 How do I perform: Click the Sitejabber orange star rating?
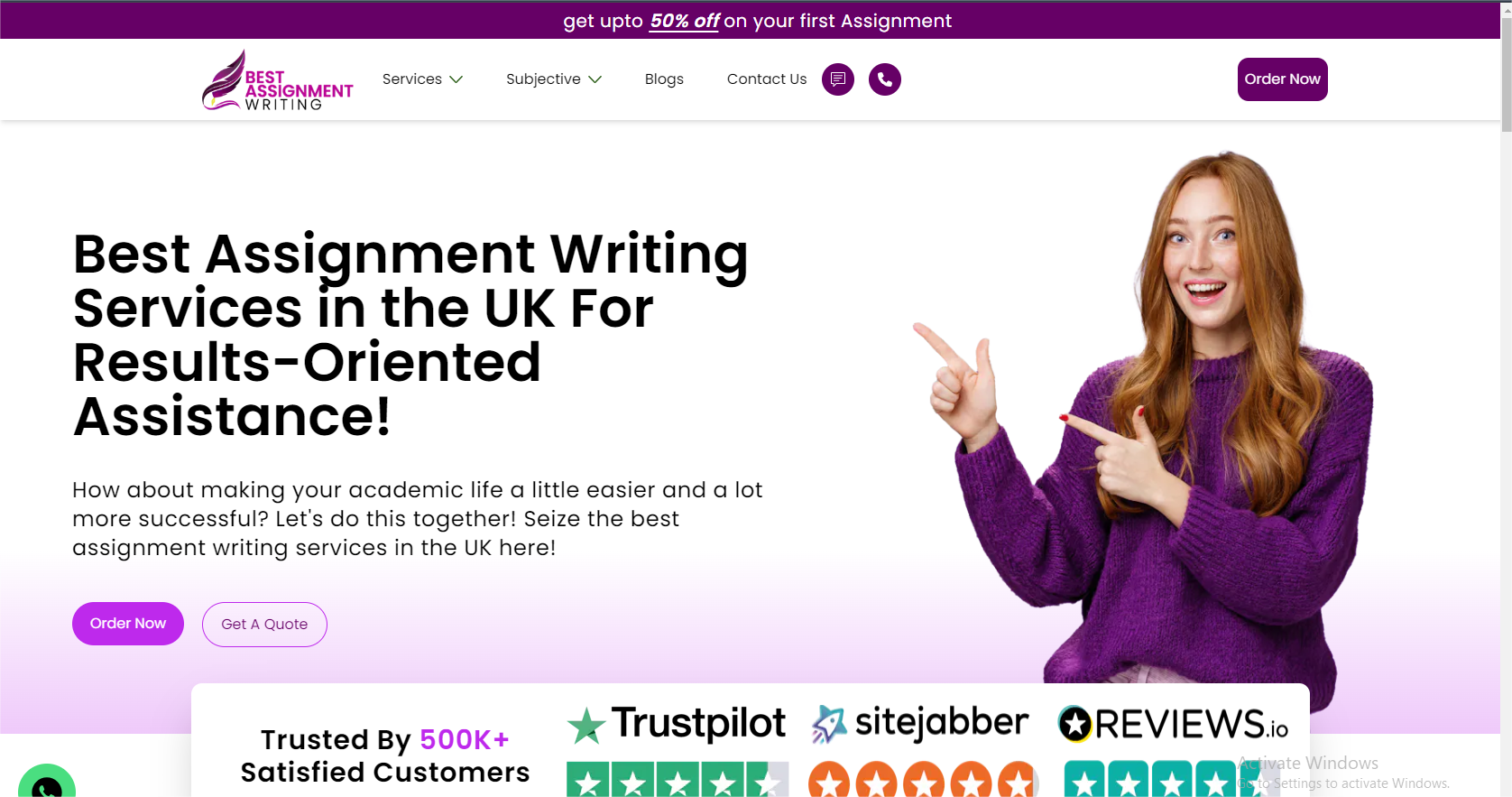pyautogui.click(x=923, y=780)
